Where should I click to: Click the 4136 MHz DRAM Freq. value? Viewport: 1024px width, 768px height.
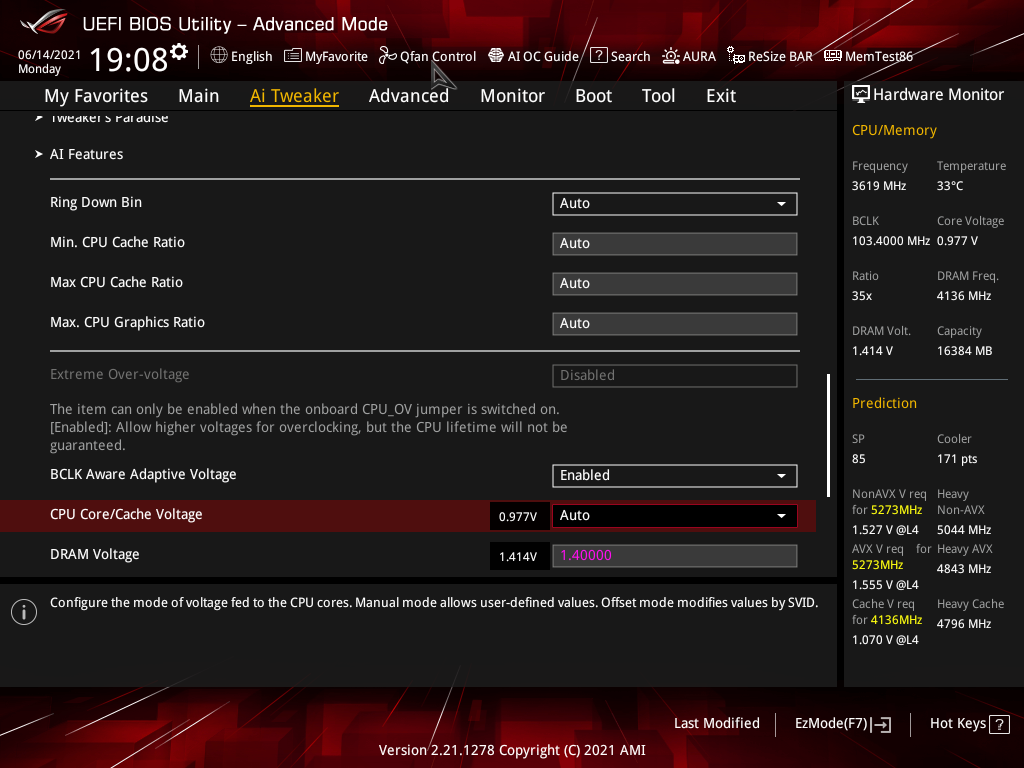[x=964, y=296]
